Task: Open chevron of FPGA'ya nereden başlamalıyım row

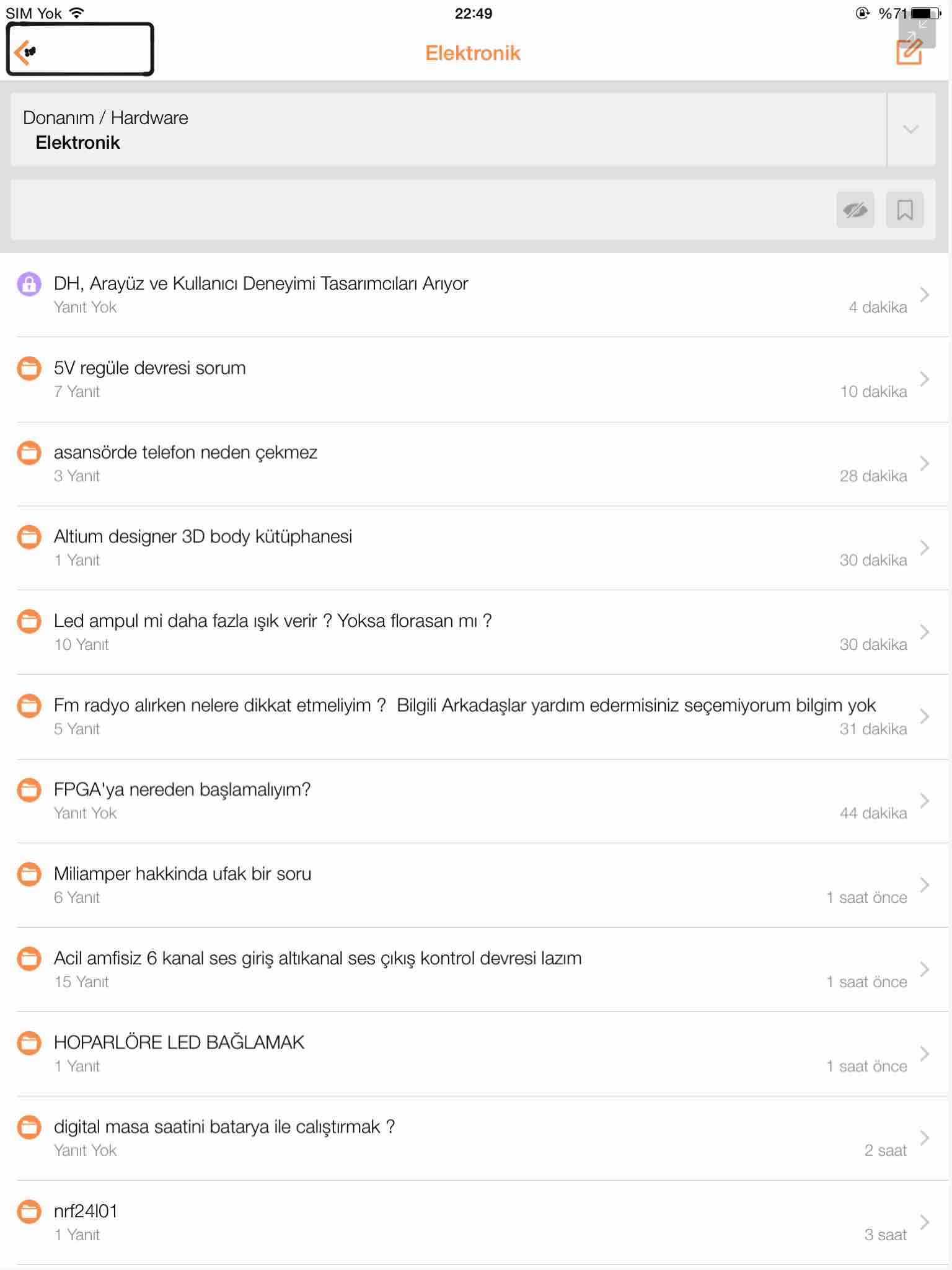Action: [924, 801]
